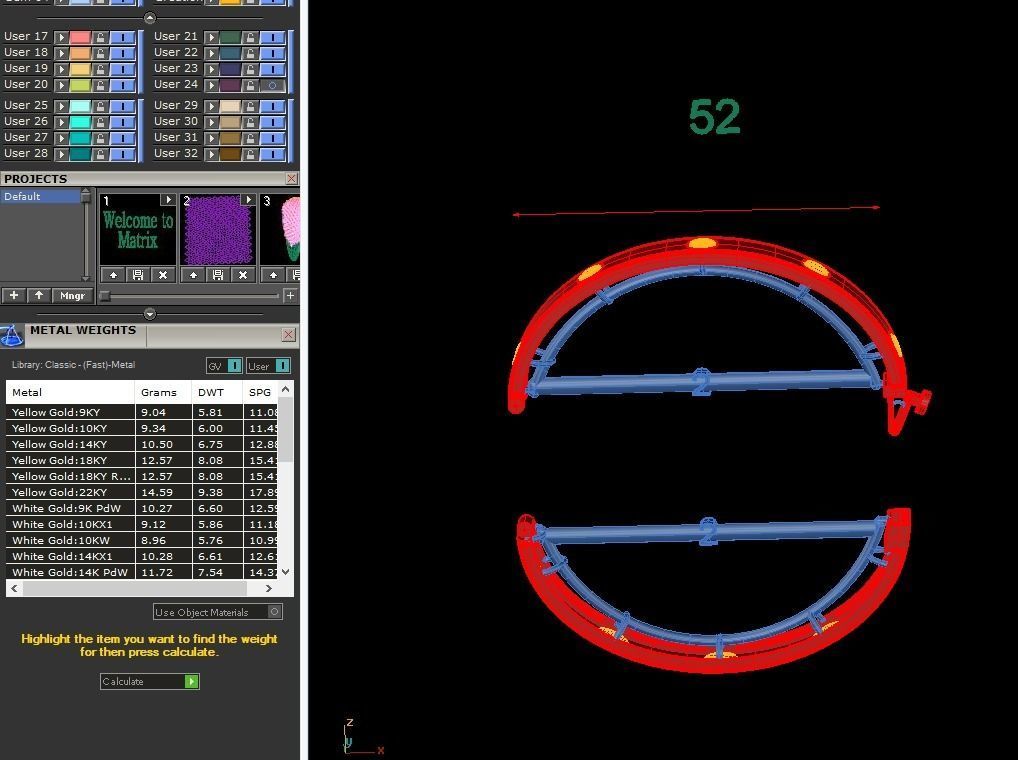Screen dimensions: 1018x760
Task: Toggle visibility of layer User 17
Action: point(122,38)
